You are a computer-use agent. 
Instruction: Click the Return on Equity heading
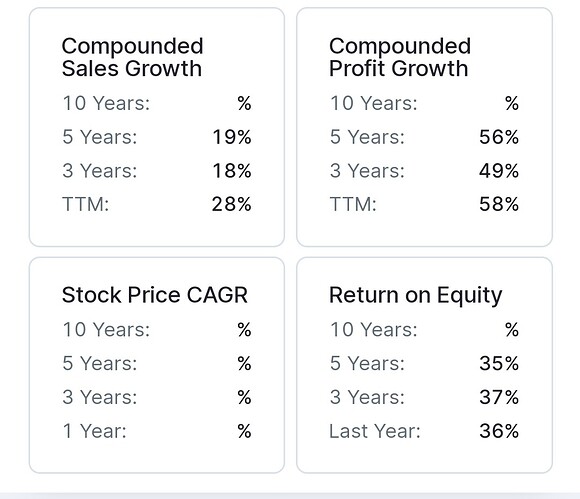click(x=416, y=296)
